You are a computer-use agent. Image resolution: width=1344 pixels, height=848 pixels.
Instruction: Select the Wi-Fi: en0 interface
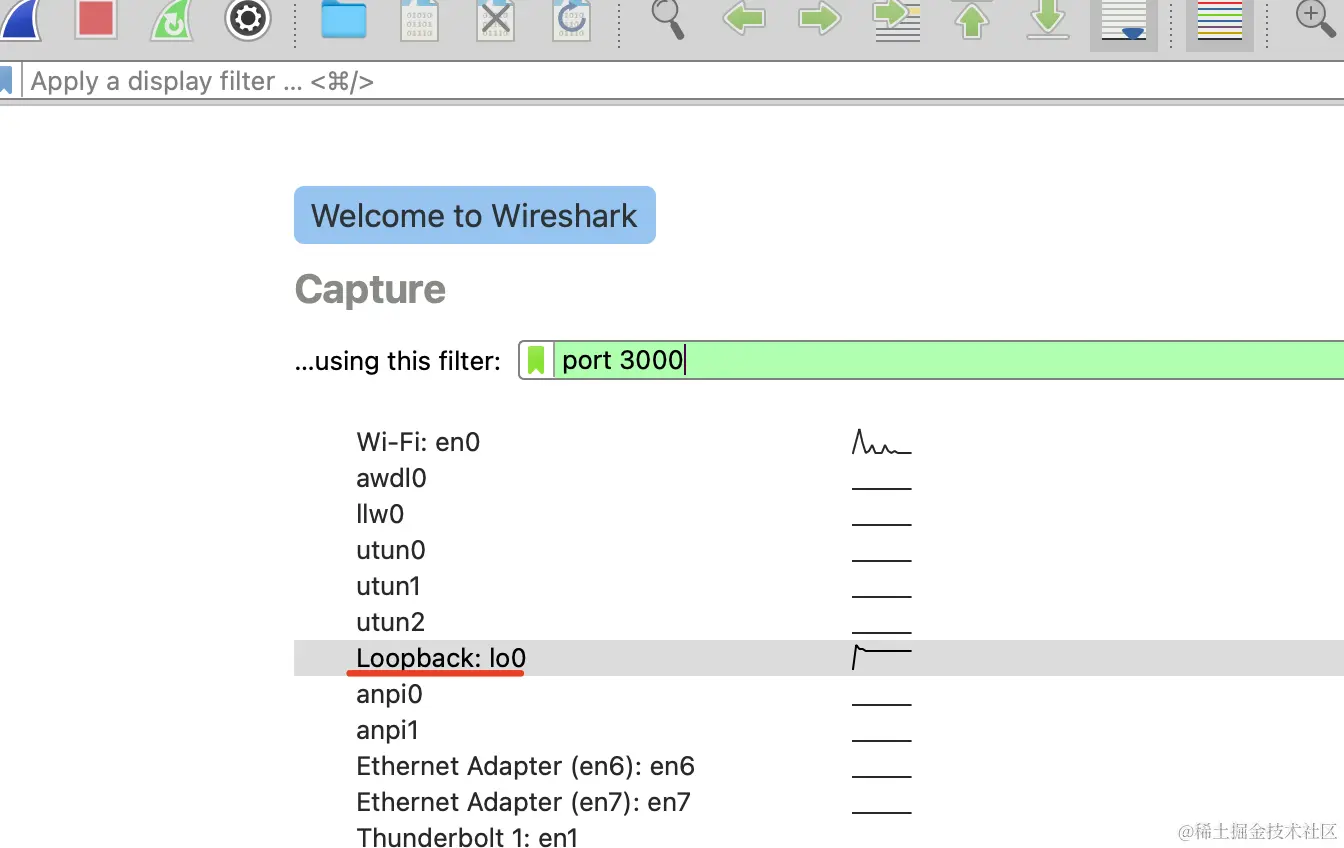819,442
